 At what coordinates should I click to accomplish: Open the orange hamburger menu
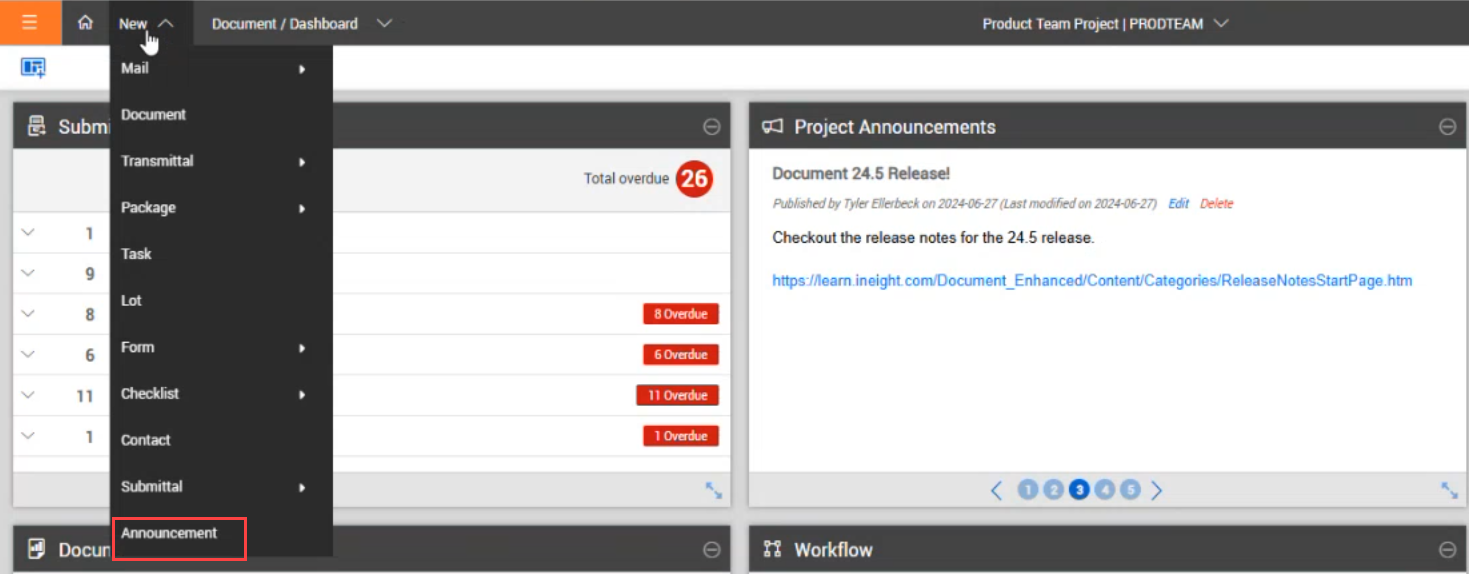tap(30, 23)
